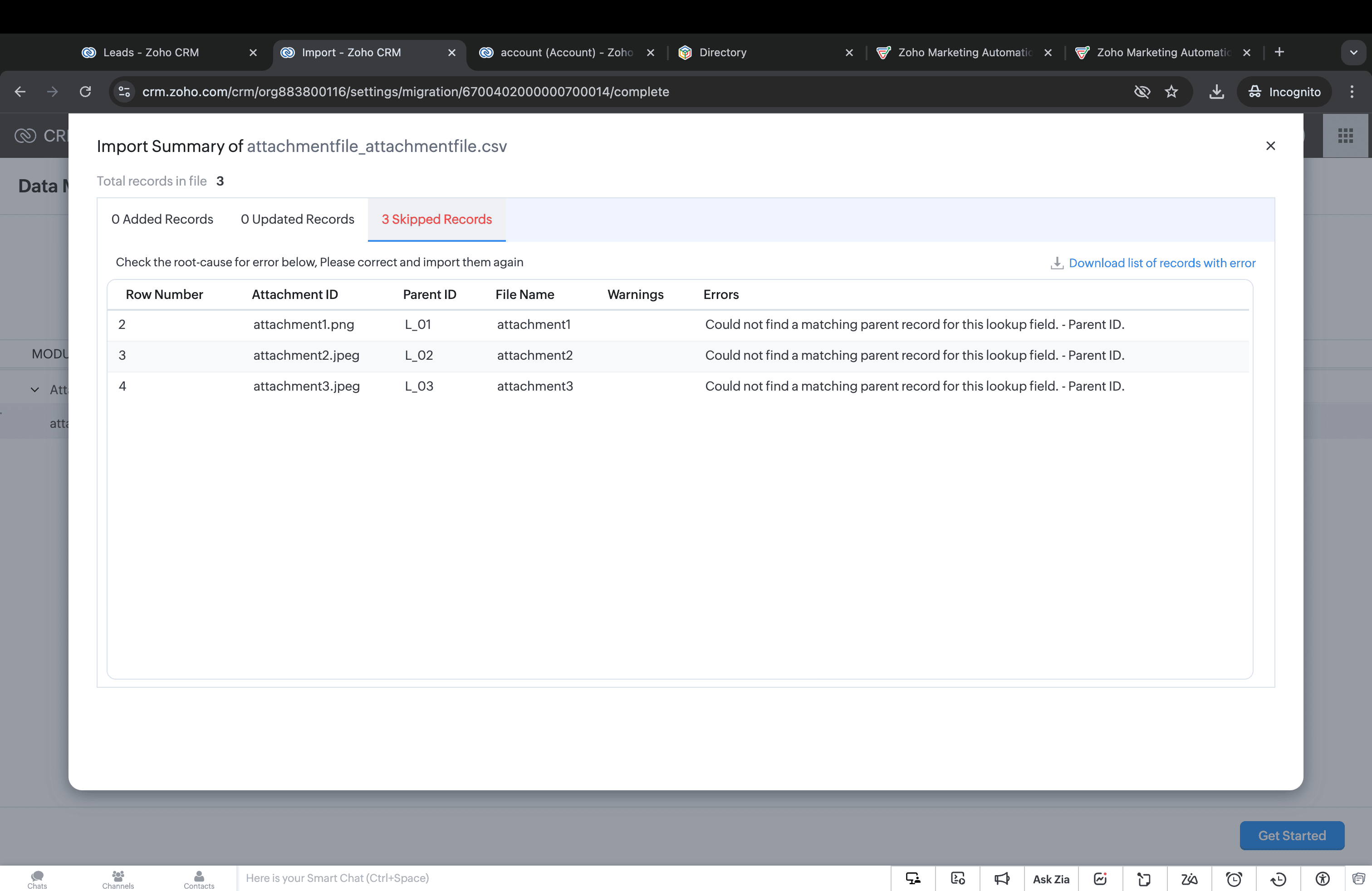The image size is (1372, 891).
Task: Open the tab search dropdown arrow
Action: point(1353,53)
